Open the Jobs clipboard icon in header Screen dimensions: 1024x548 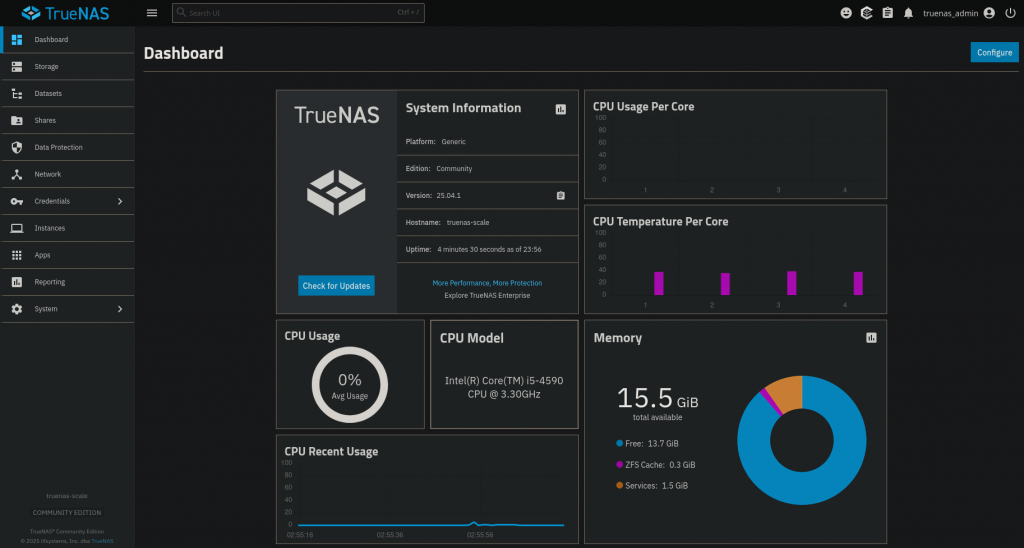[887, 13]
